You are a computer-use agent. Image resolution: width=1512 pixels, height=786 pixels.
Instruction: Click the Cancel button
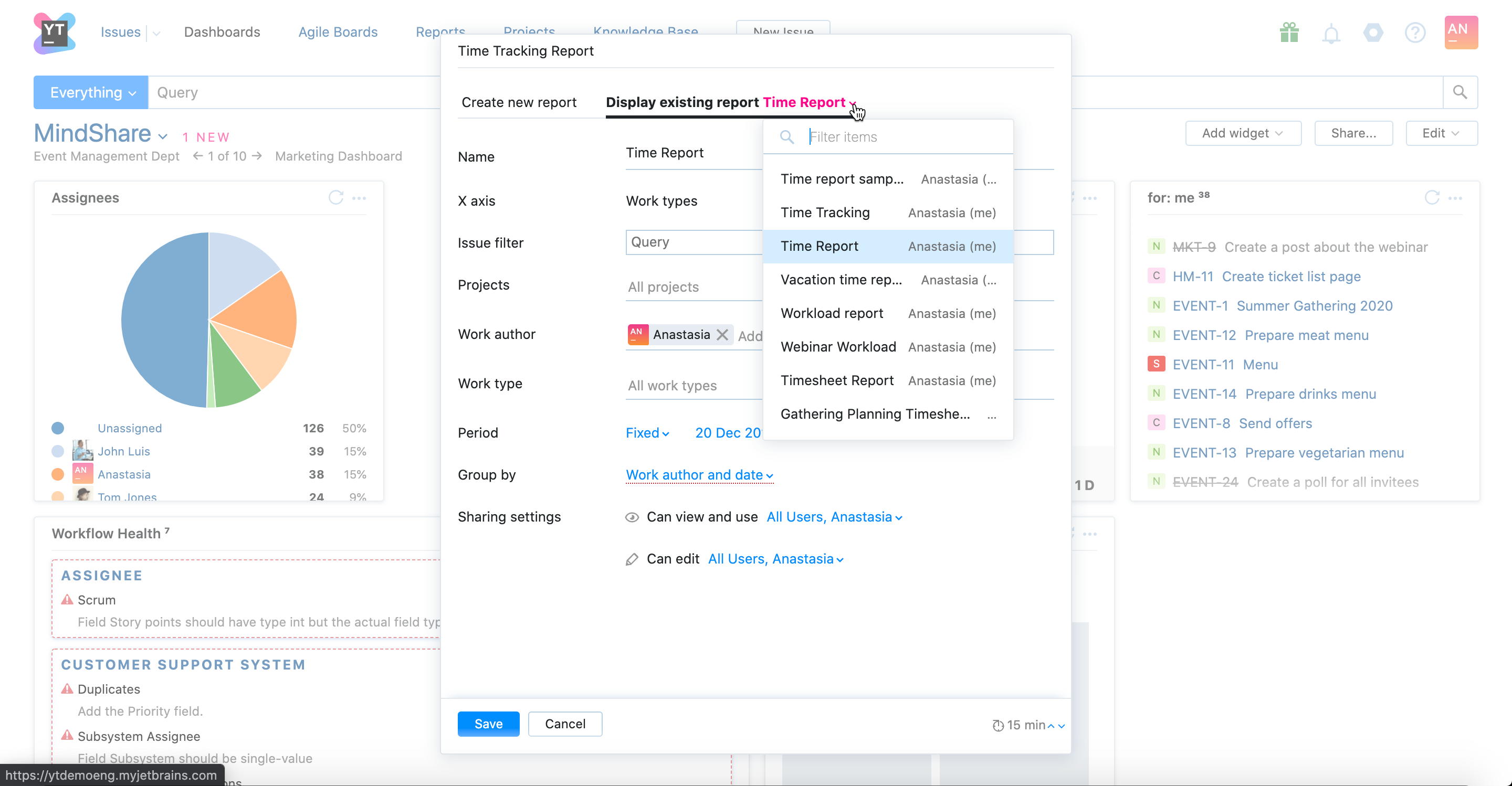565,724
